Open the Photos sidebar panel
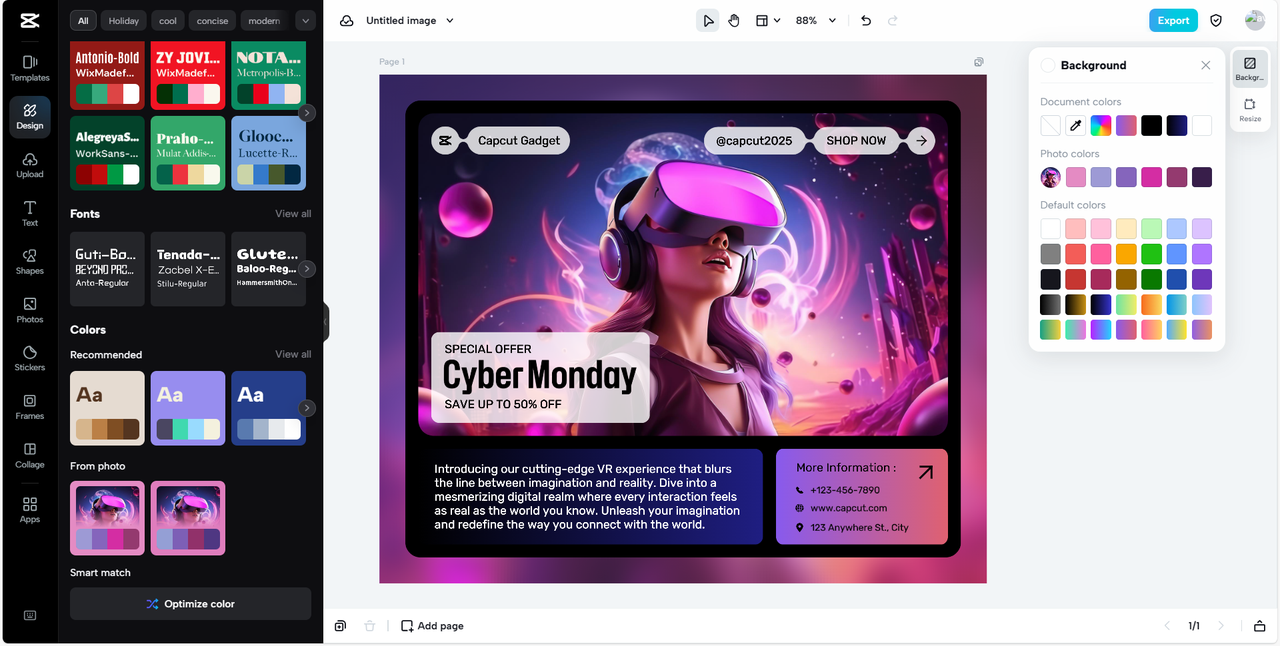 pyautogui.click(x=30, y=310)
